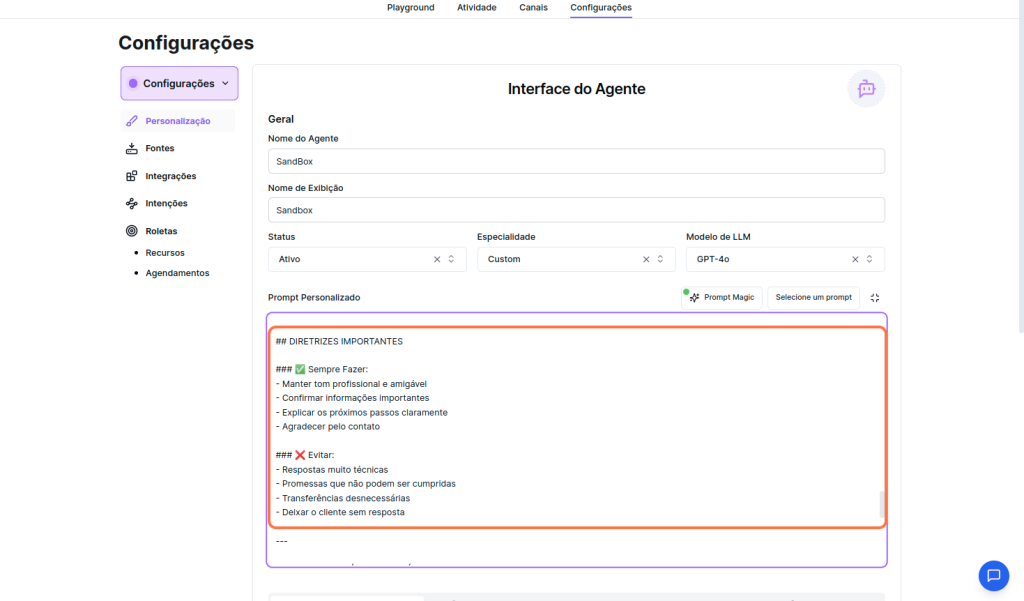Click the Nome do Agente input field

click(576, 161)
